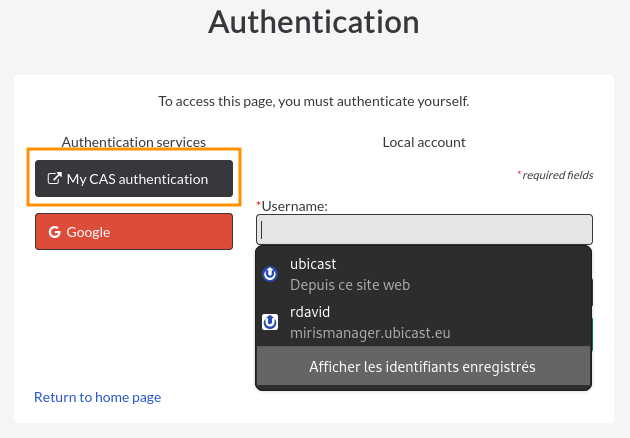
Task: Focus the Username text field
Action: pyautogui.click(x=424, y=229)
